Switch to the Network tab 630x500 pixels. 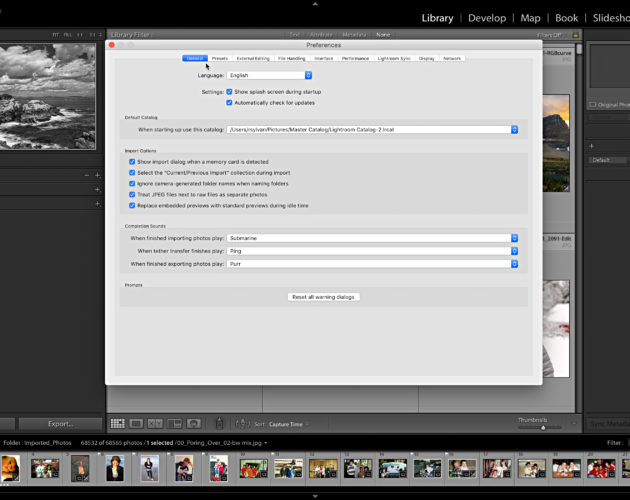click(452, 58)
